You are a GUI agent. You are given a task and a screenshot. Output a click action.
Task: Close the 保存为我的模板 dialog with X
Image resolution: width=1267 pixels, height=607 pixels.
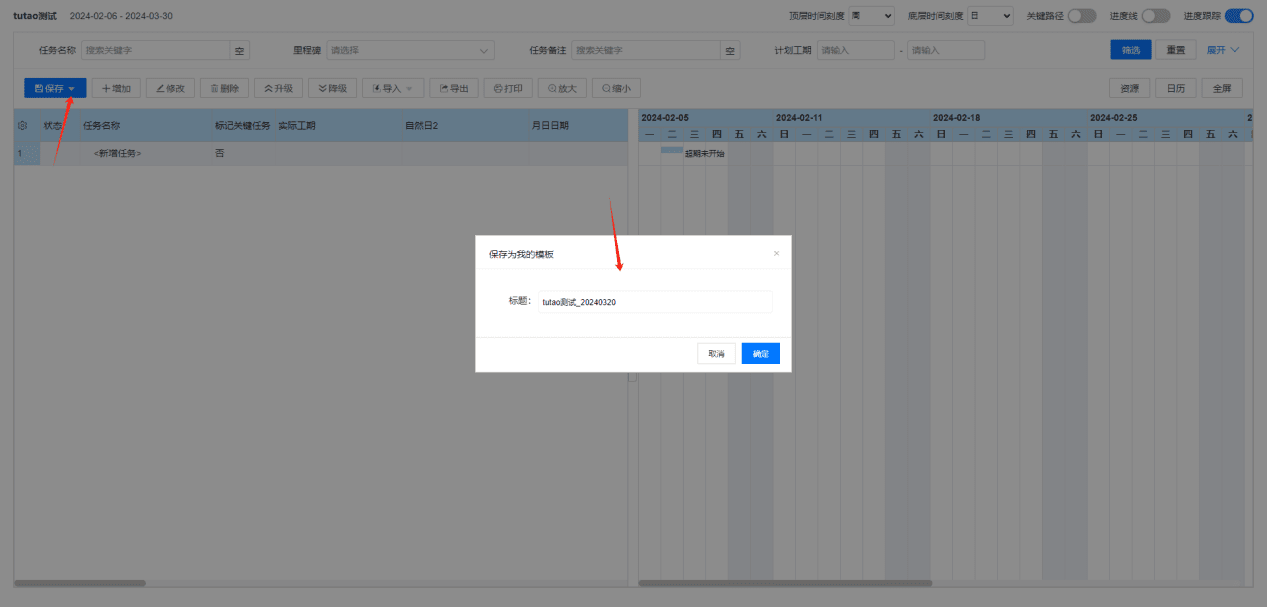click(776, 253)
